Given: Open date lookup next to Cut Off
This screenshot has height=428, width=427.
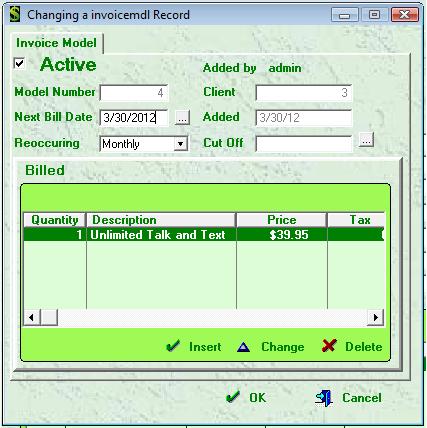Looking at the screenshot, I should click(366, 140).
